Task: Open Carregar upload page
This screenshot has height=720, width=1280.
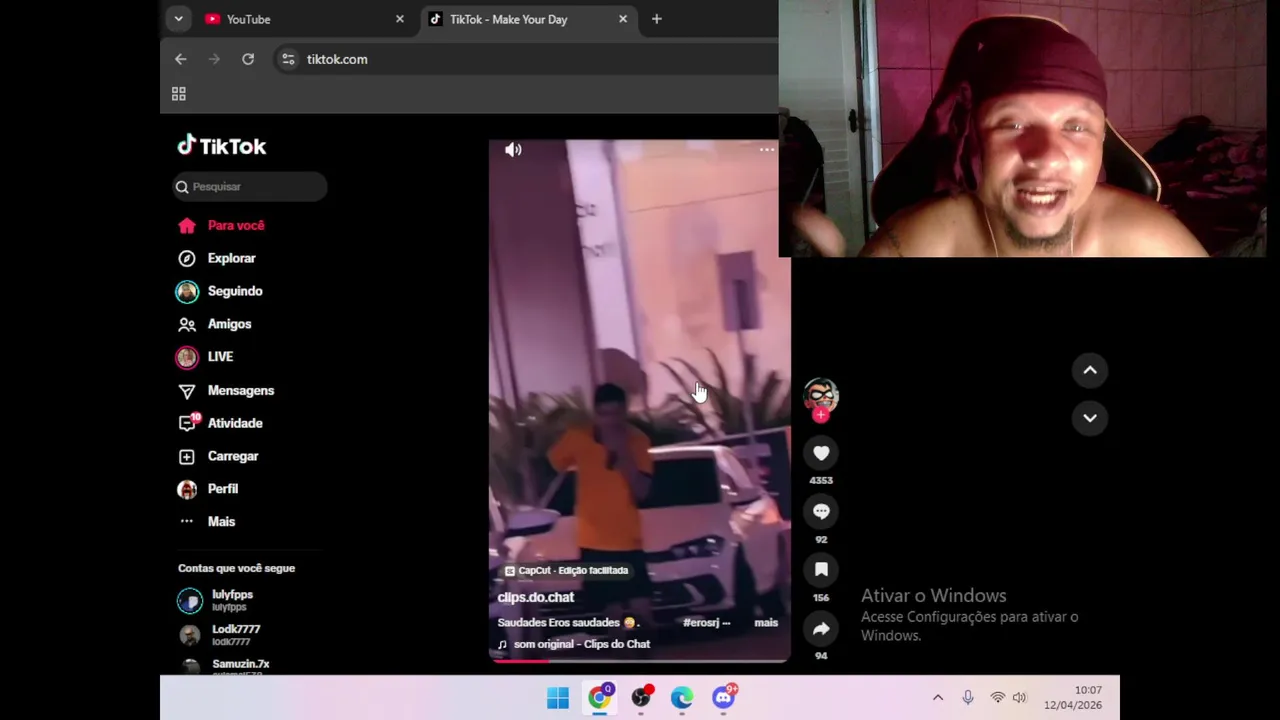Action: pos(218,456)
